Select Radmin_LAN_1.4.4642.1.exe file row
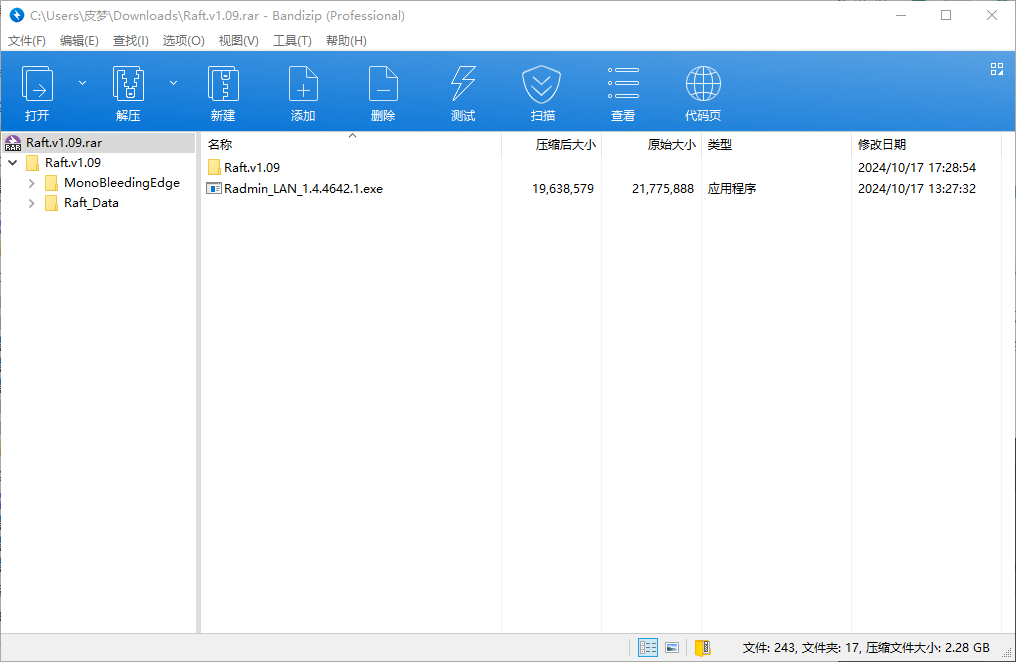The width and height of the screenshot is (1016, 662). (303, 189)
